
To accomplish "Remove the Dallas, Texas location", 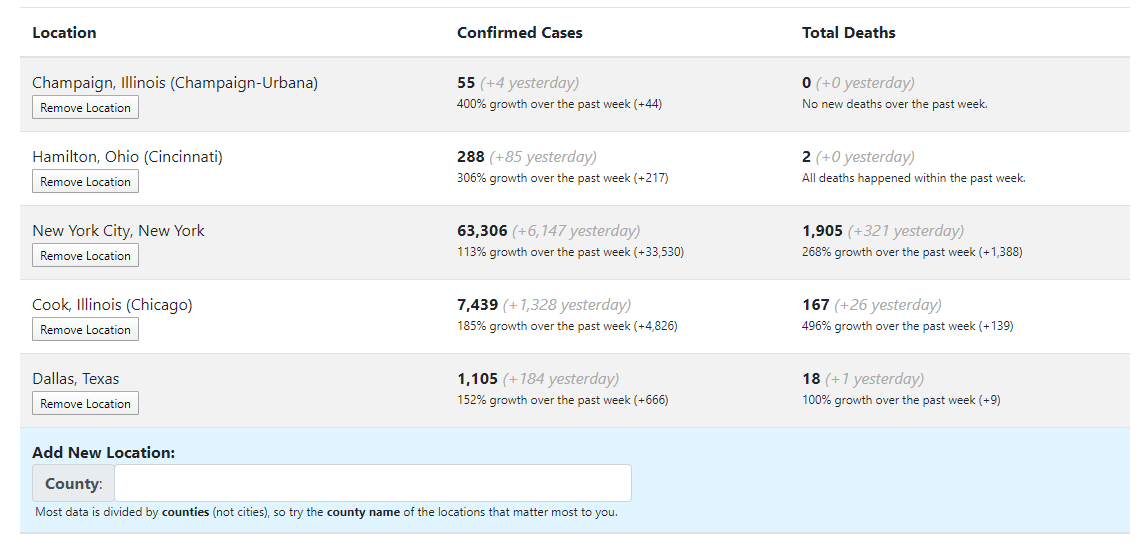I will click(85, 404).
